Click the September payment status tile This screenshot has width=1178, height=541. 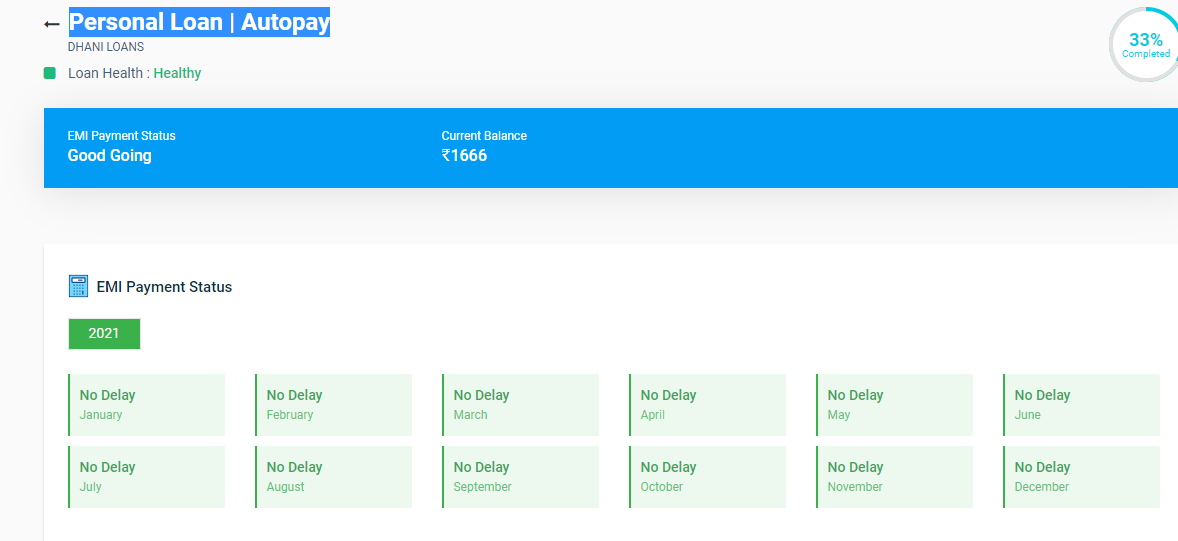pyautogui.click(x=520, y=477)
